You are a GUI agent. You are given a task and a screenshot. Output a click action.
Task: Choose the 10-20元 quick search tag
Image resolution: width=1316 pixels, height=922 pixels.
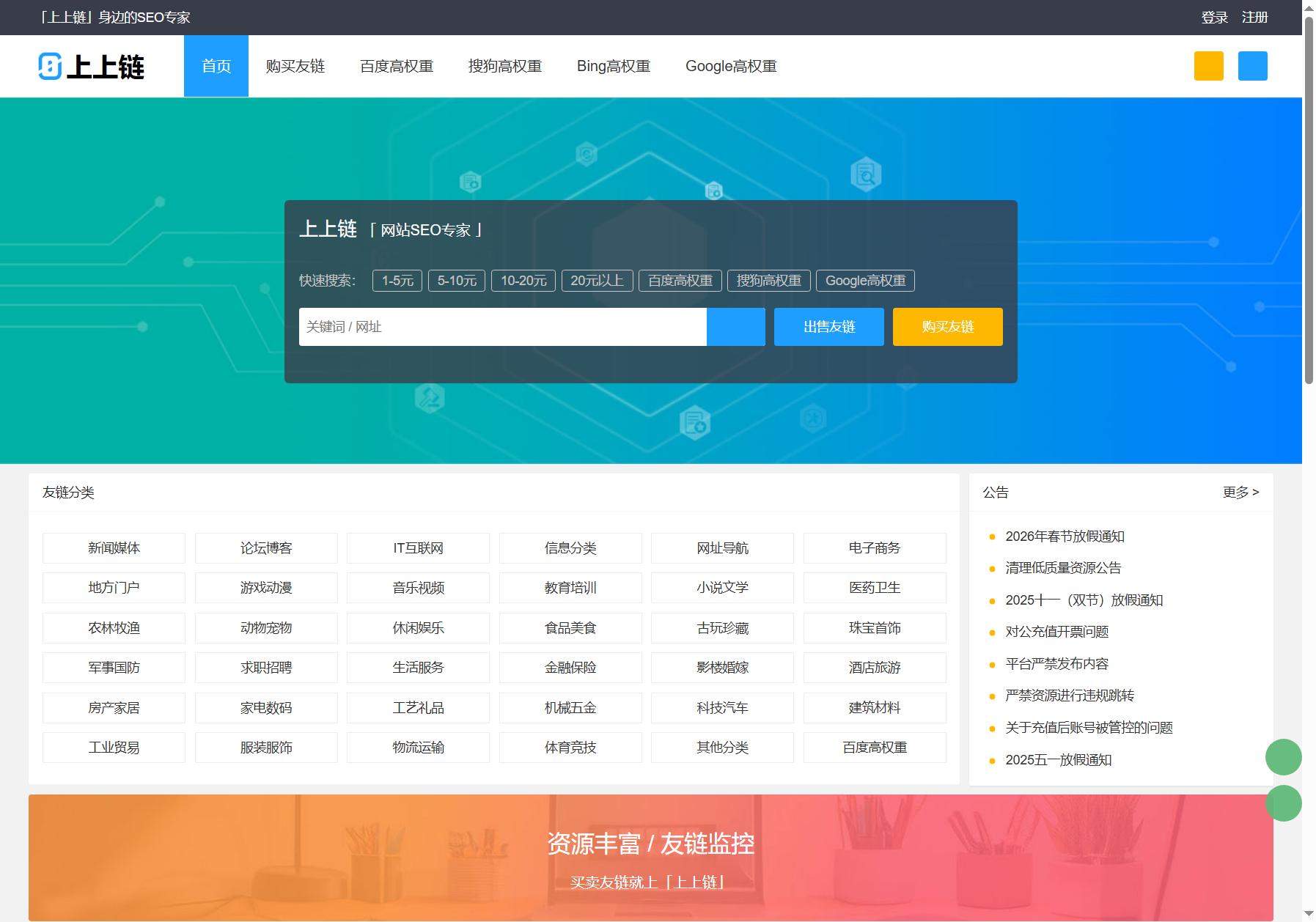point(523,281)
